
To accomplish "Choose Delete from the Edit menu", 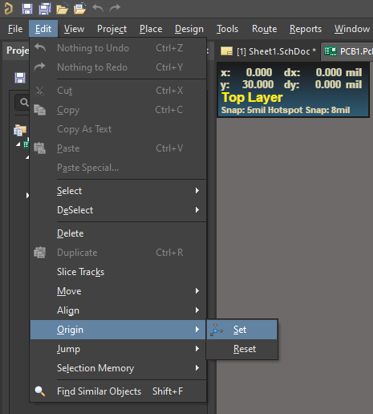I will (x=118, y=233).
